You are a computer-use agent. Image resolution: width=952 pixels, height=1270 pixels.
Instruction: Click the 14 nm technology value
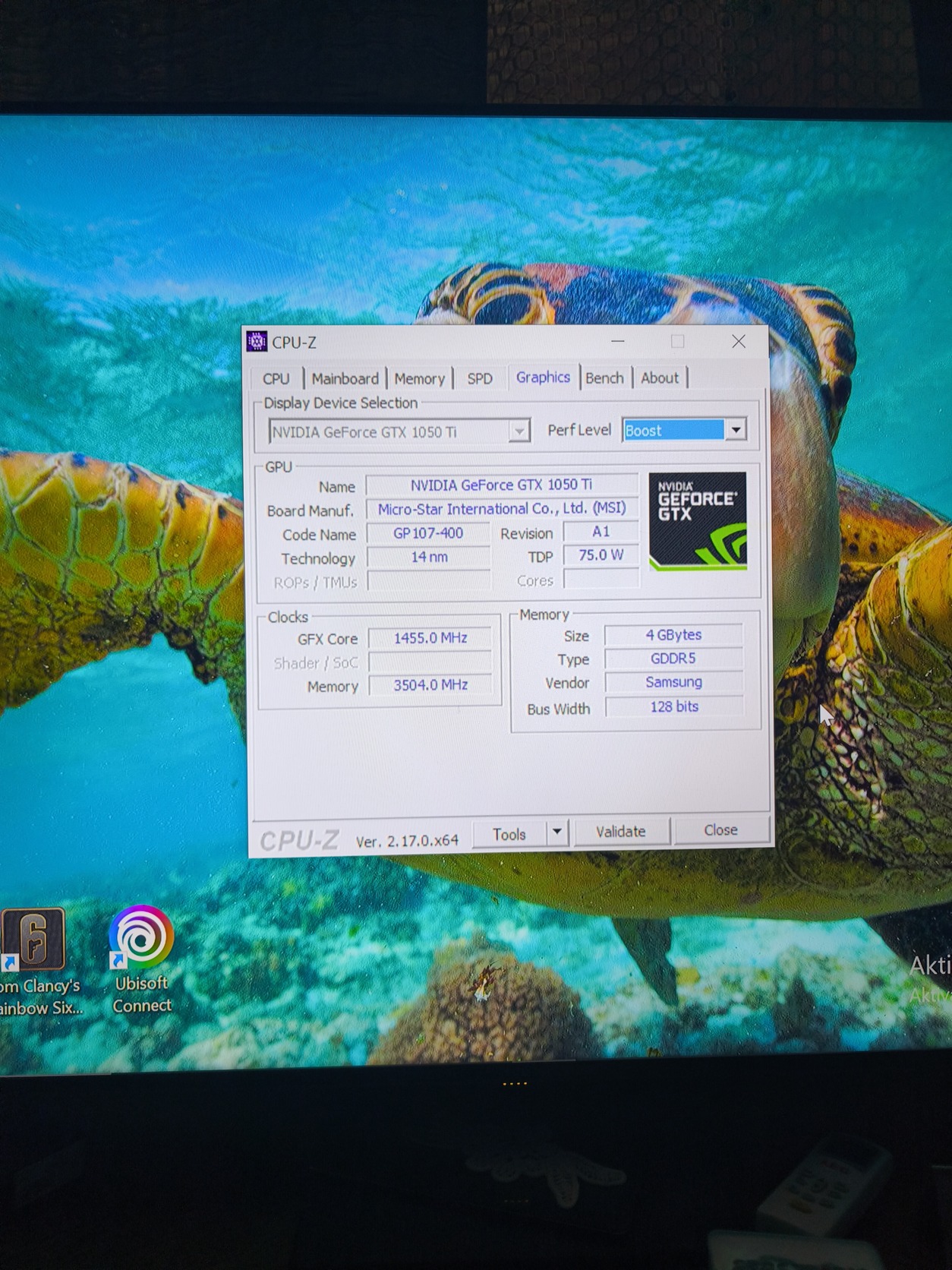429,557
